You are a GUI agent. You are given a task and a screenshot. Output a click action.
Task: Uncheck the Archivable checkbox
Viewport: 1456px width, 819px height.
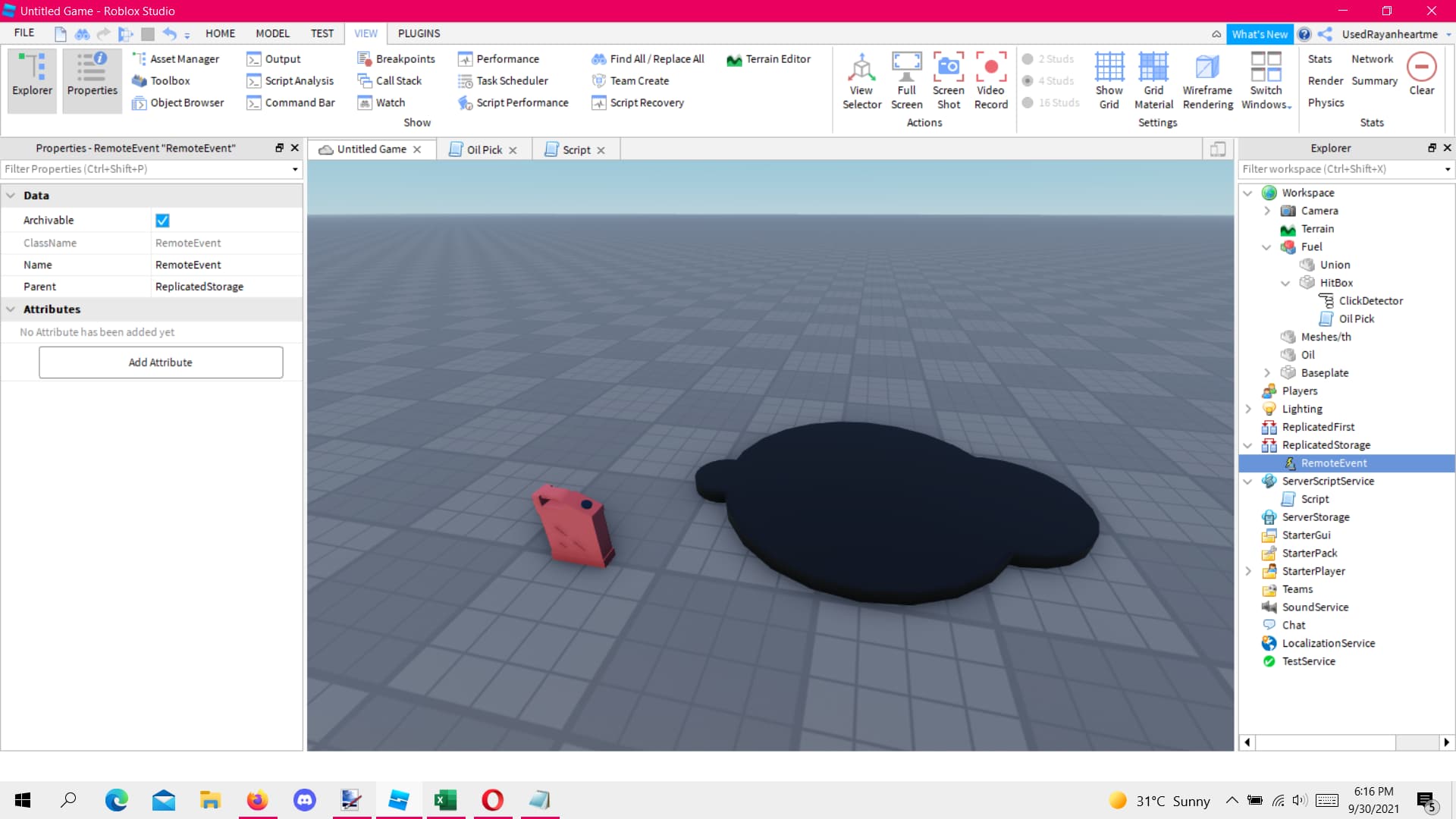click(162, 221)
